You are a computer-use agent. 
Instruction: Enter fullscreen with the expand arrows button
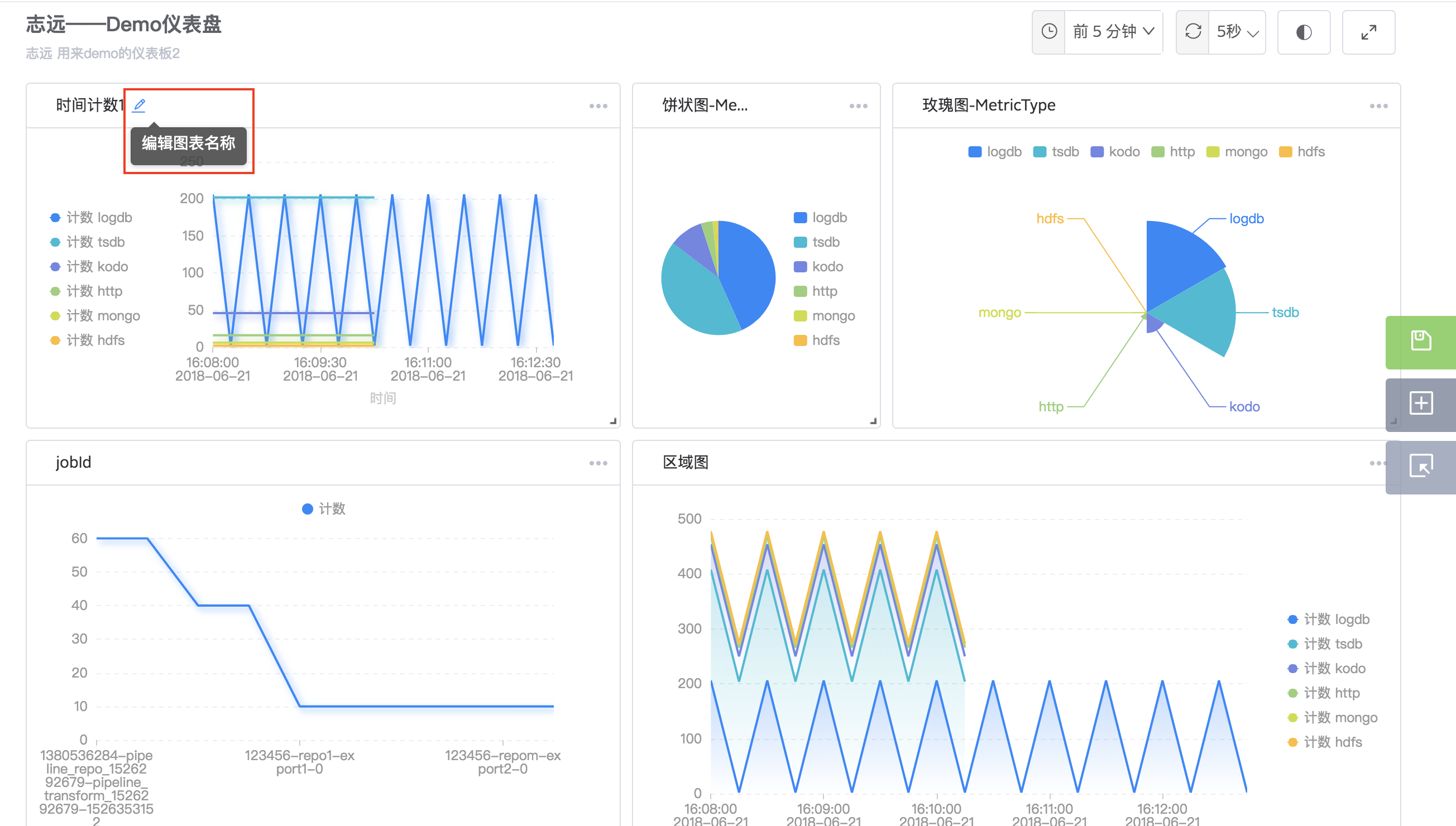(x=1368, y=32)
